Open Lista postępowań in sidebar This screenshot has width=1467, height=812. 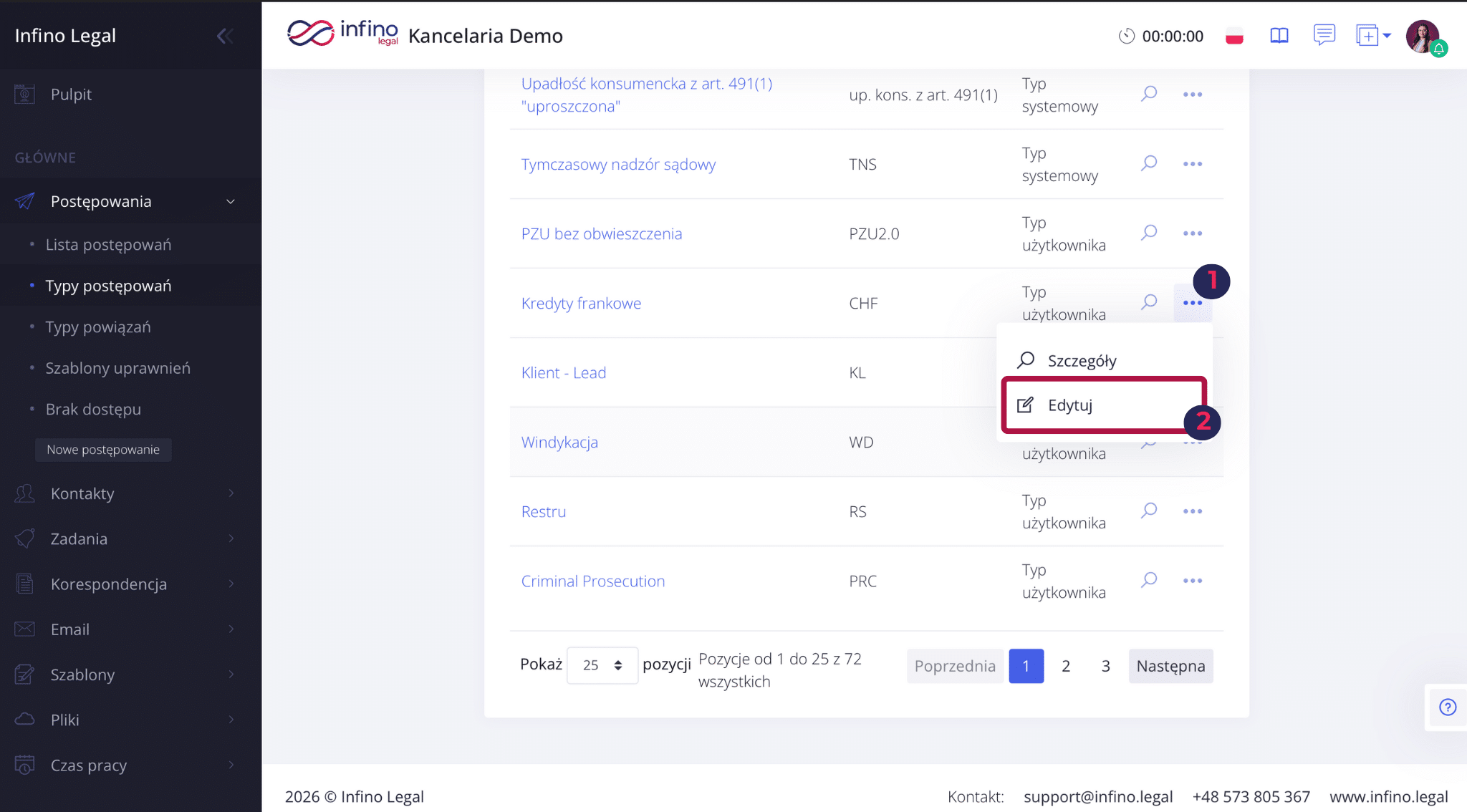(108, 245)
